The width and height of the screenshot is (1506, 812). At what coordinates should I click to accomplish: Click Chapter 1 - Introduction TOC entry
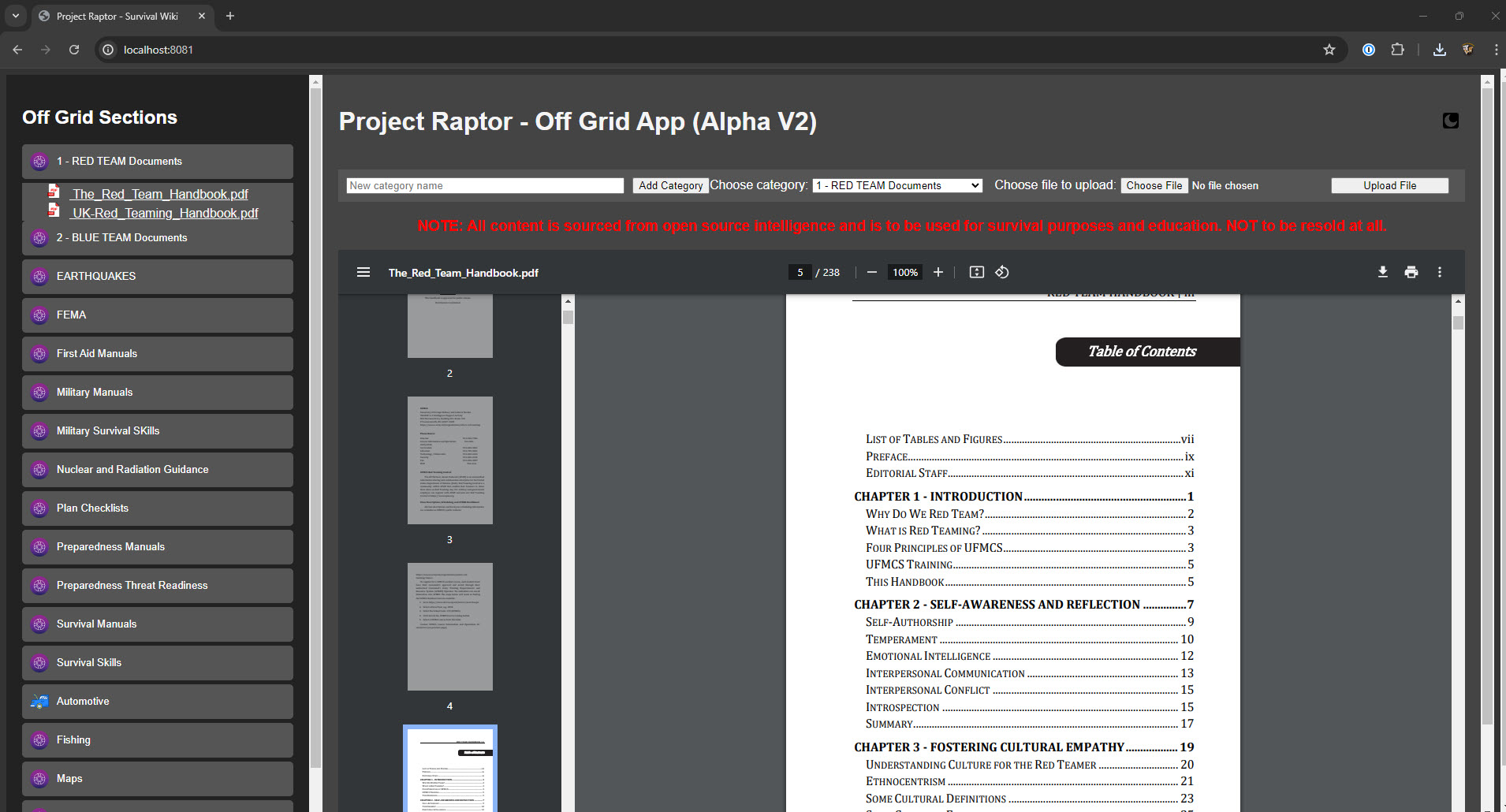coord(1023,497)
